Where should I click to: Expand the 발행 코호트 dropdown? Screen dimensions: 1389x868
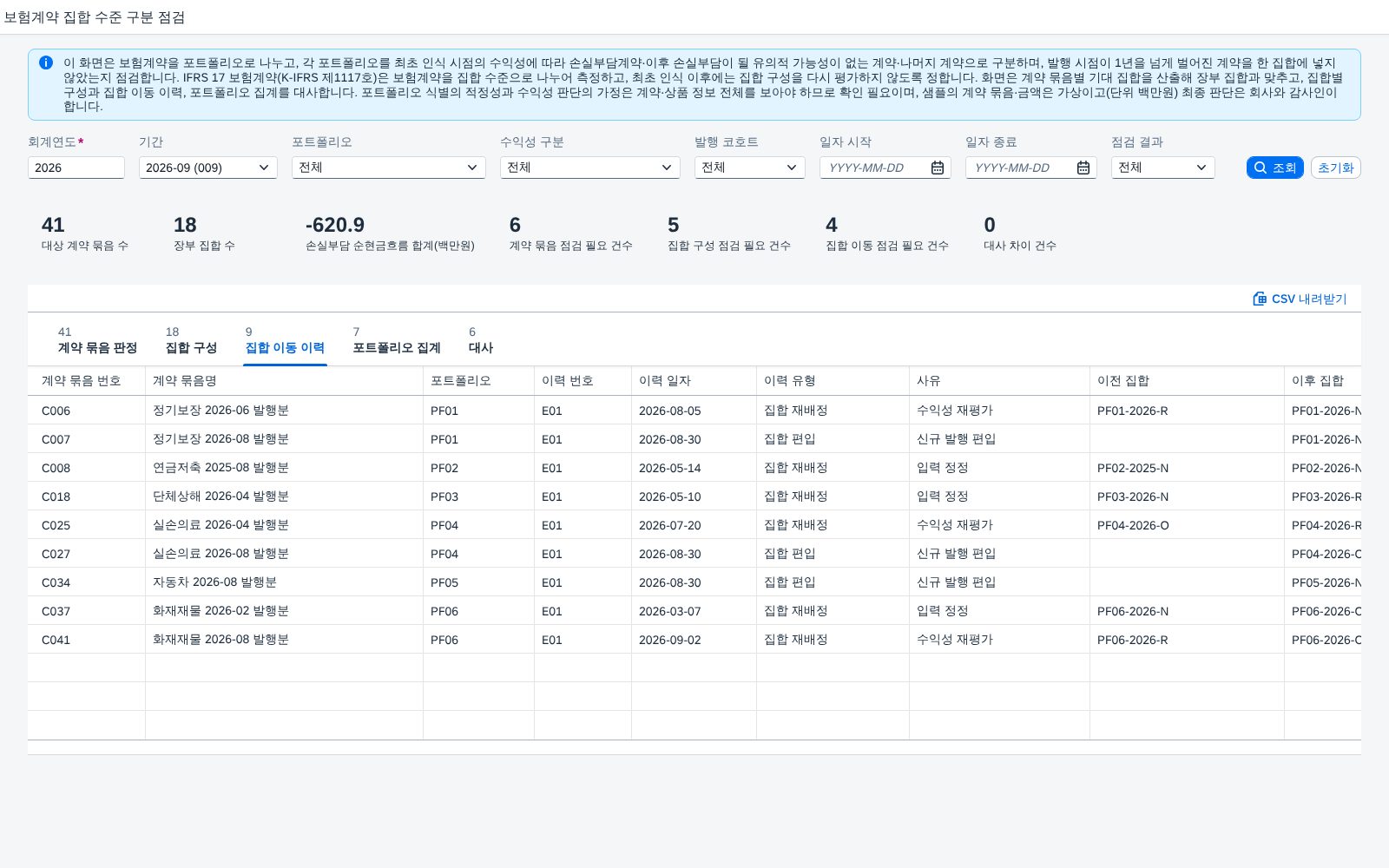(x=750, y=168)
